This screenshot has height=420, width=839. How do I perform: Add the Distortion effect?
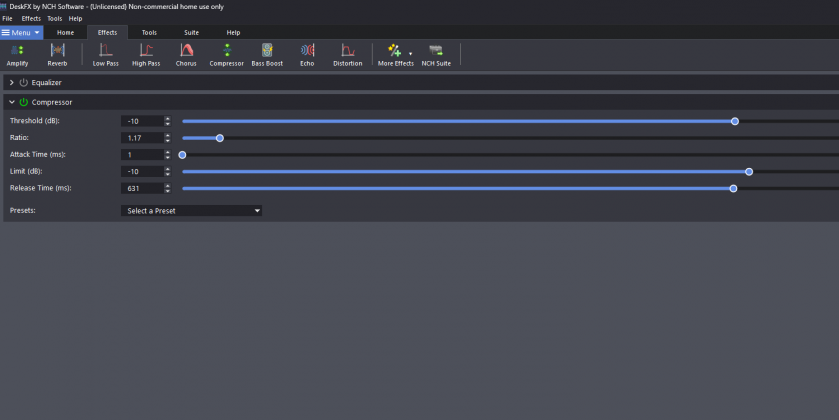348,55
